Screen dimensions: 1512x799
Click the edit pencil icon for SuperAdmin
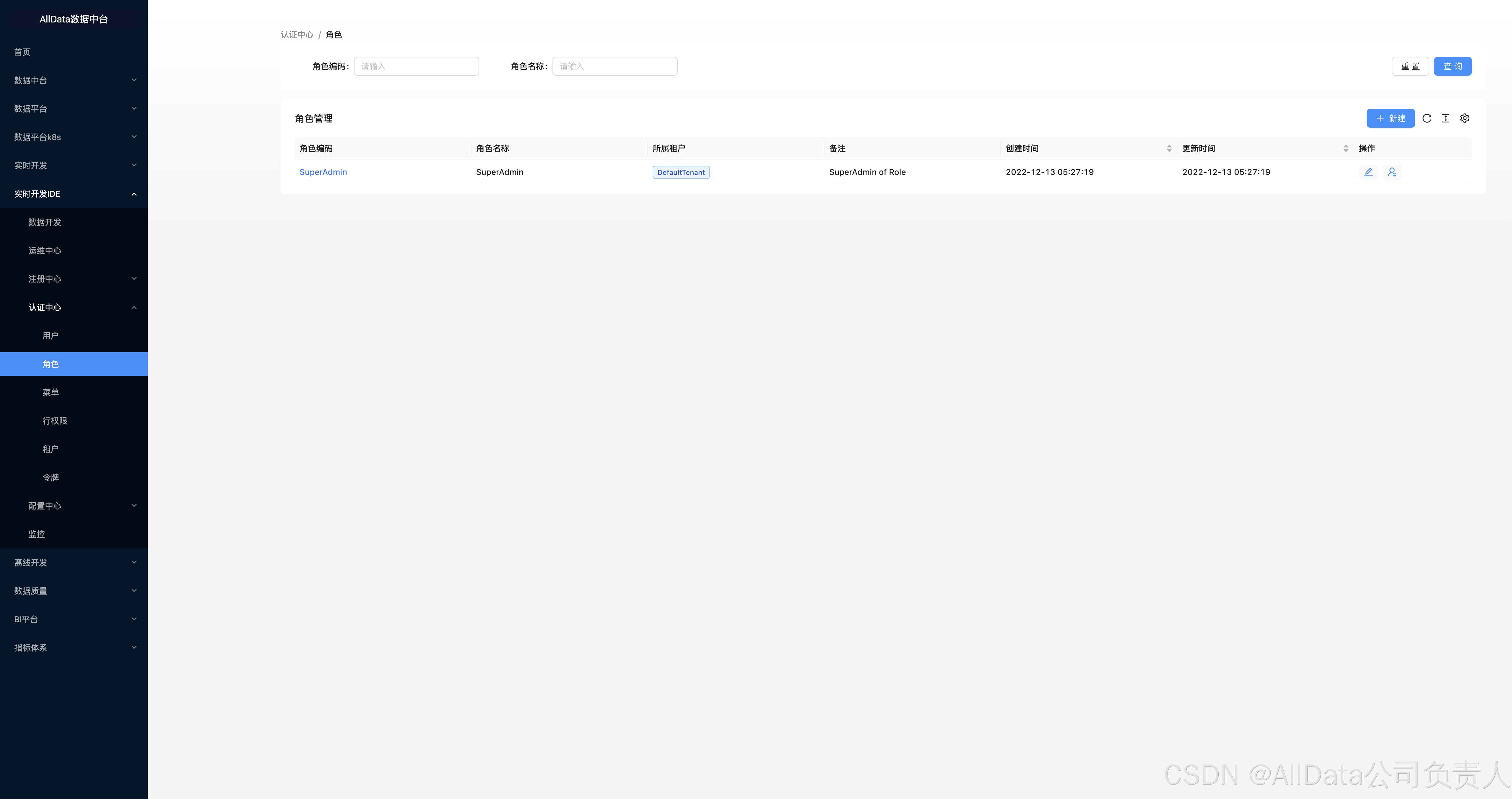(1368, 172)
